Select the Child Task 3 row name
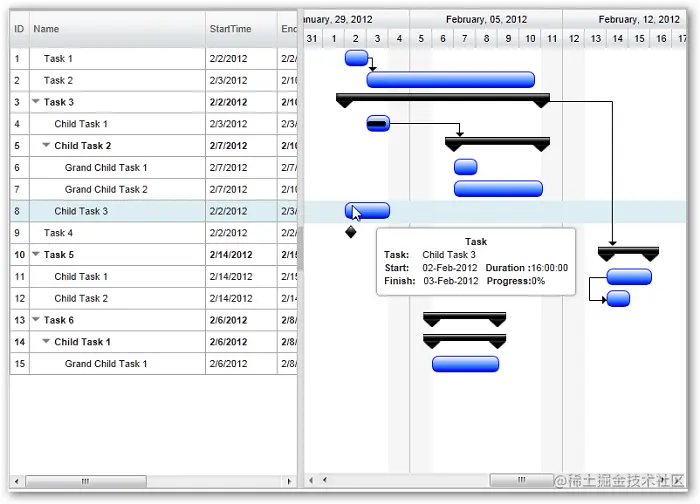This screenshot has height=504, width=700. [81, 211]
